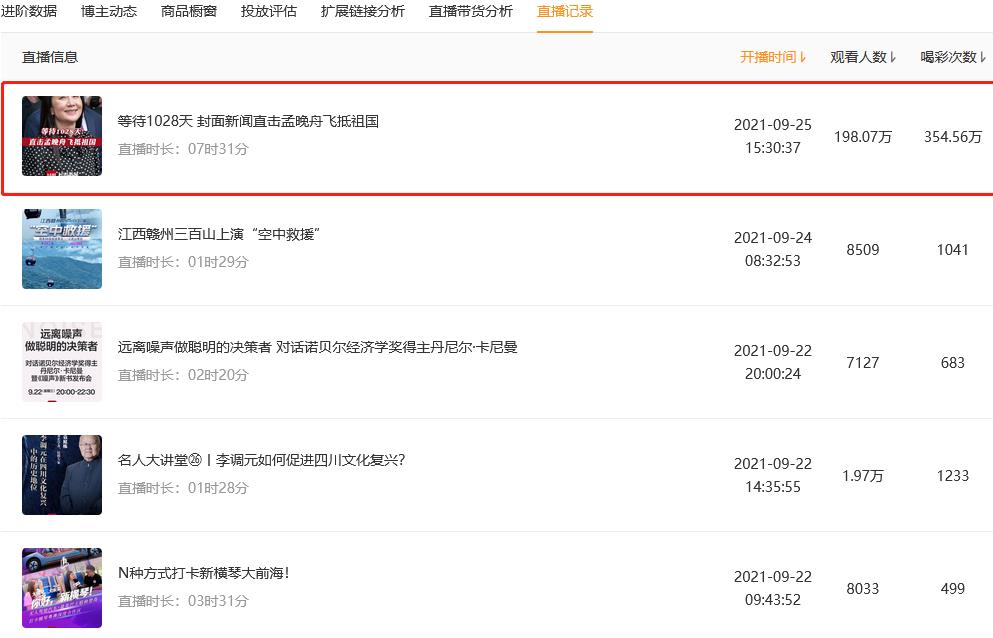Viewport: 993px width, 638px height.
Task: Open thumbnail of 孟晚舟 livestream
Action: pyautogui.click(x=62, y=136)
